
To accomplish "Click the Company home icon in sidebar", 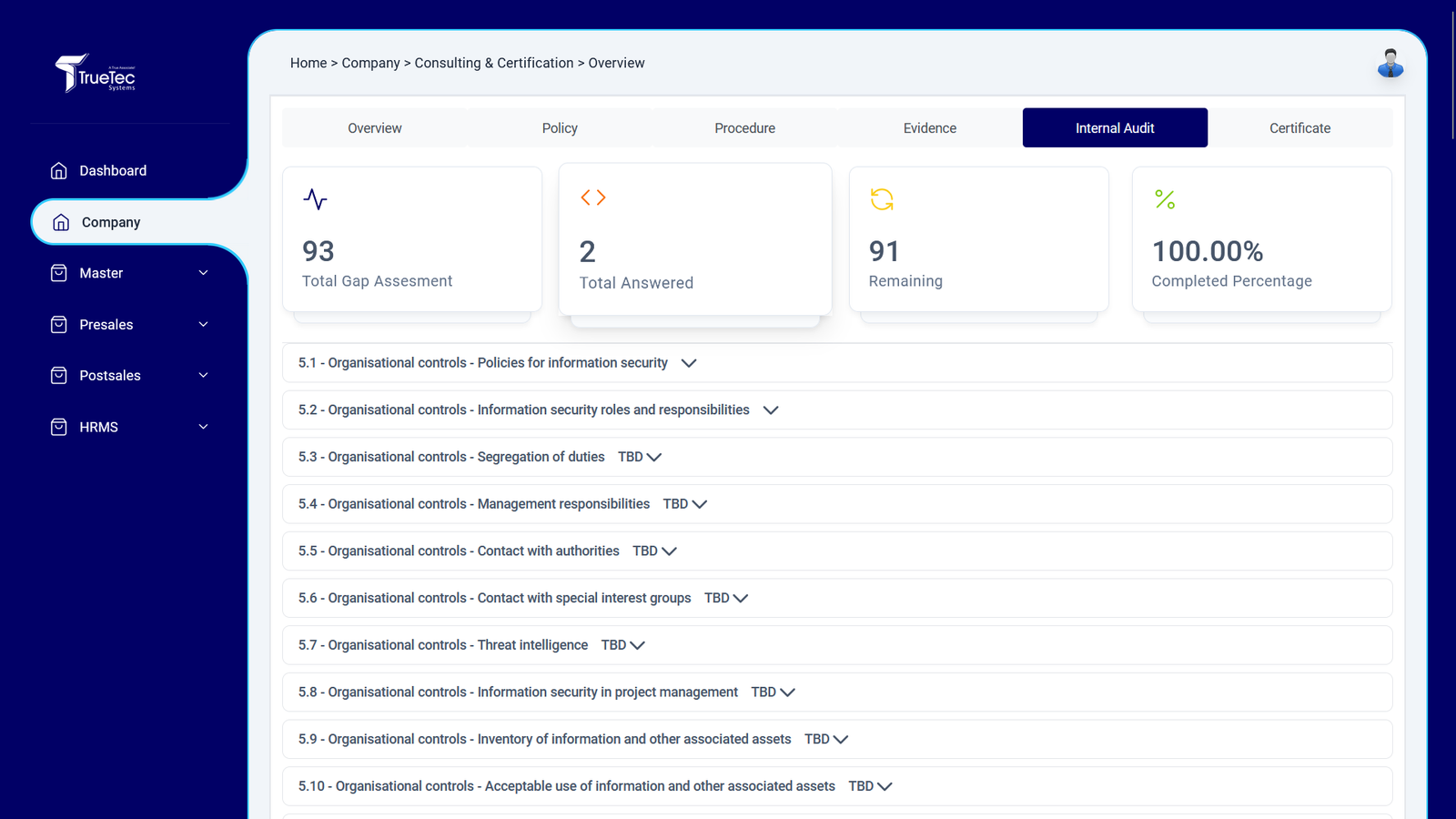I will pyautogui.click(x=61, y=222).
